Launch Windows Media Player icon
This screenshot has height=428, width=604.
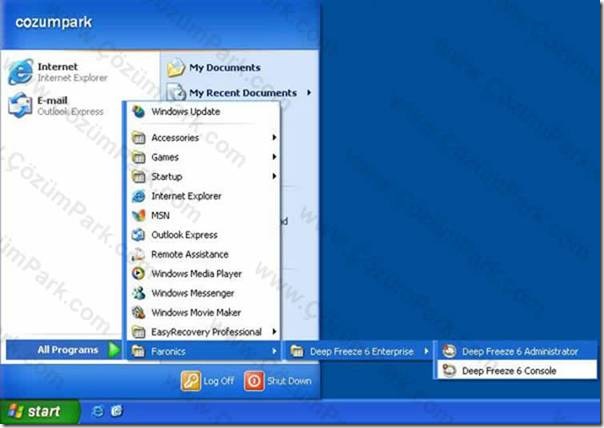[x=139, y=273]
